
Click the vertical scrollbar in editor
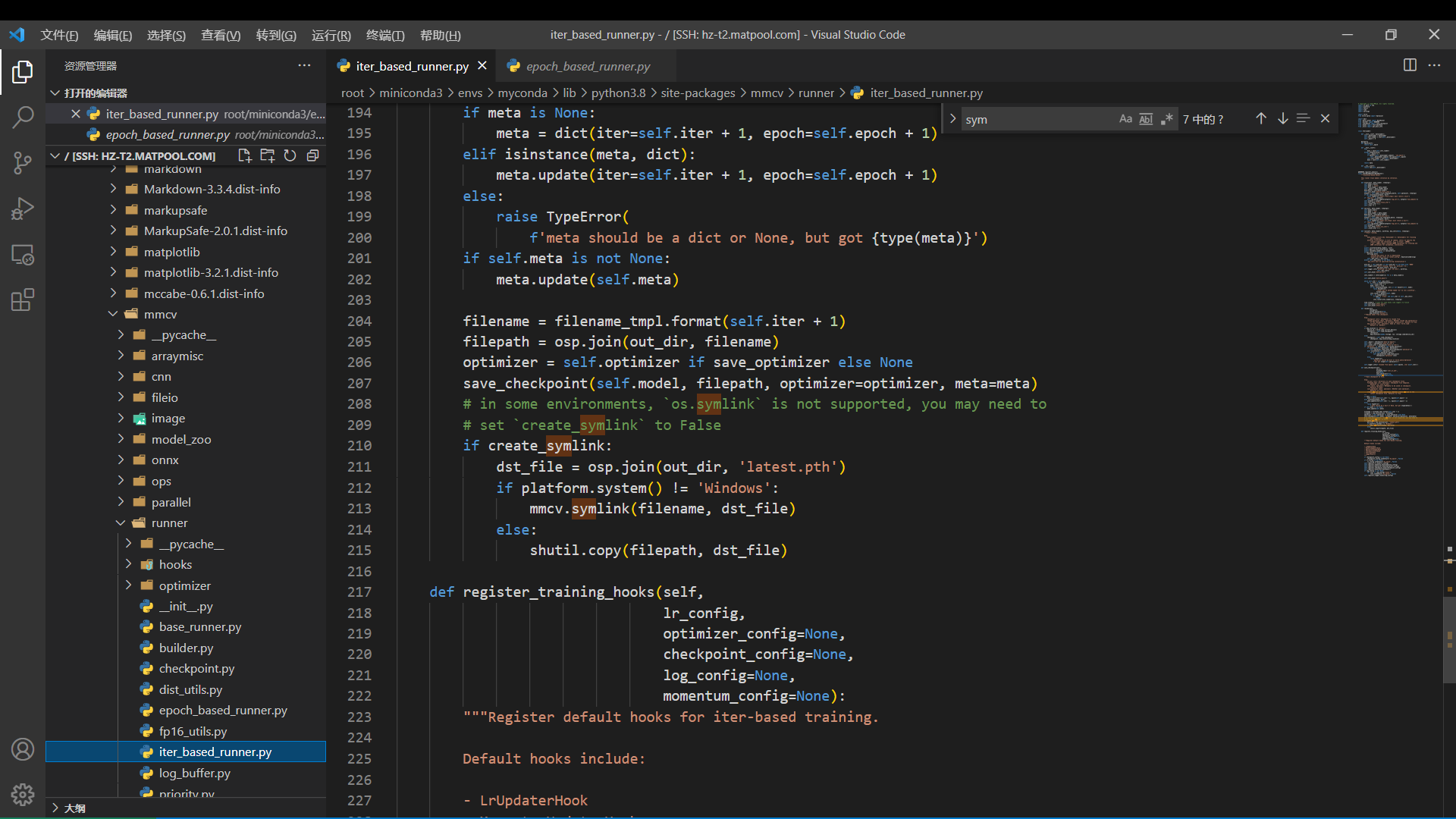[1449, 641]
